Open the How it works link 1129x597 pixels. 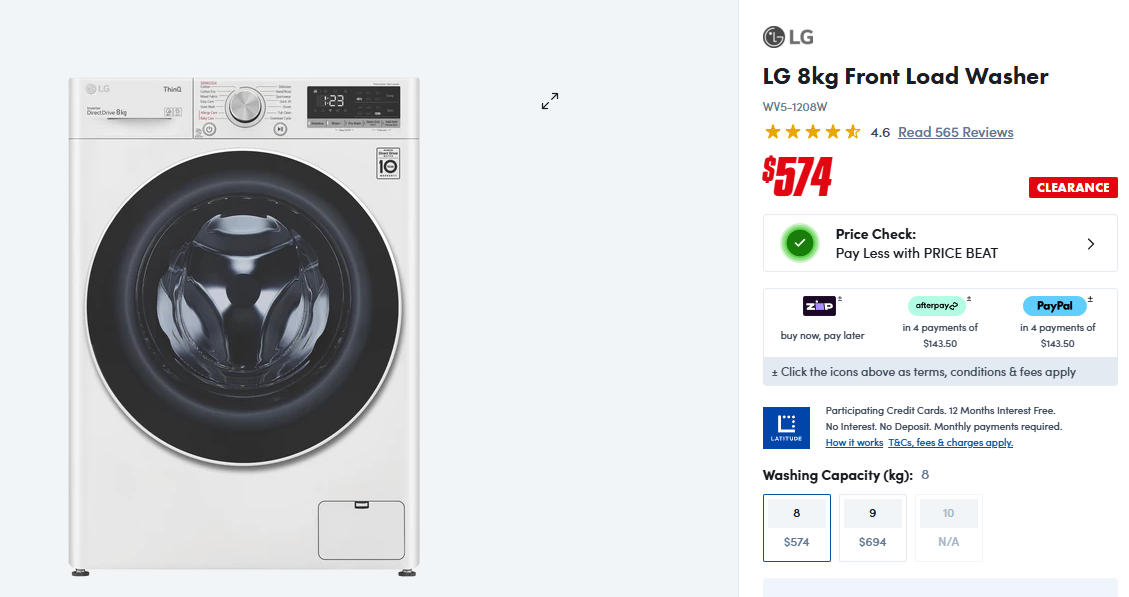pyautogui.click(x=854, y=443)
